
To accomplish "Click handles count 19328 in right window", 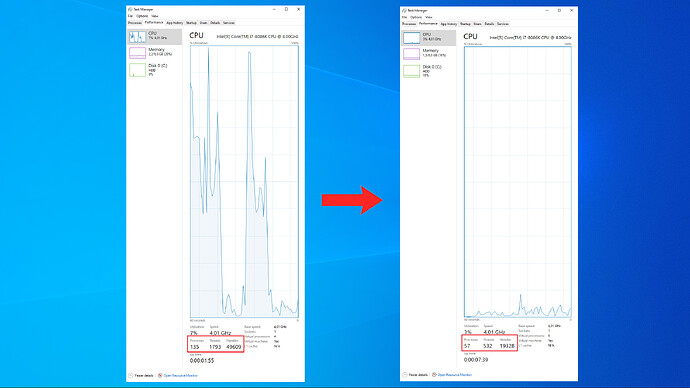I will (507, 346).
